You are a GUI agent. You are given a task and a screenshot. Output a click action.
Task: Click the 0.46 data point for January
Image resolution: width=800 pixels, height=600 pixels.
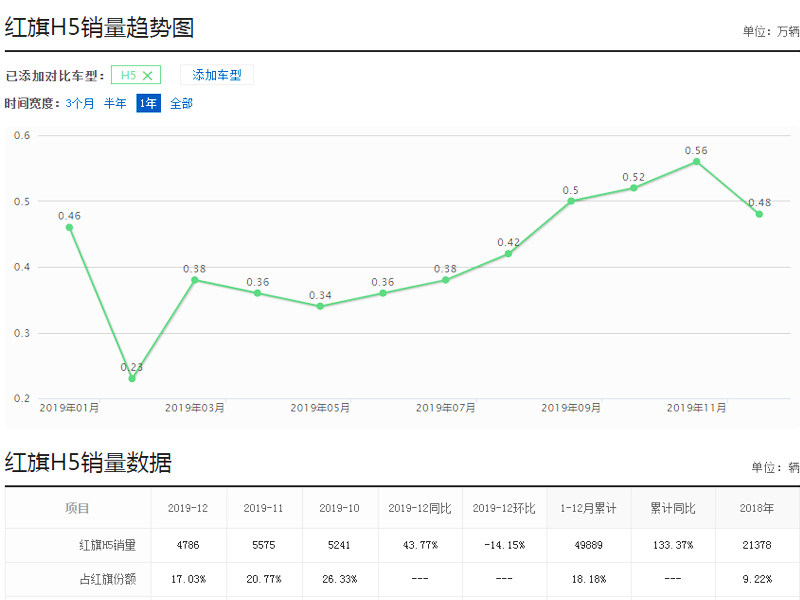click(x=69, y=227)
